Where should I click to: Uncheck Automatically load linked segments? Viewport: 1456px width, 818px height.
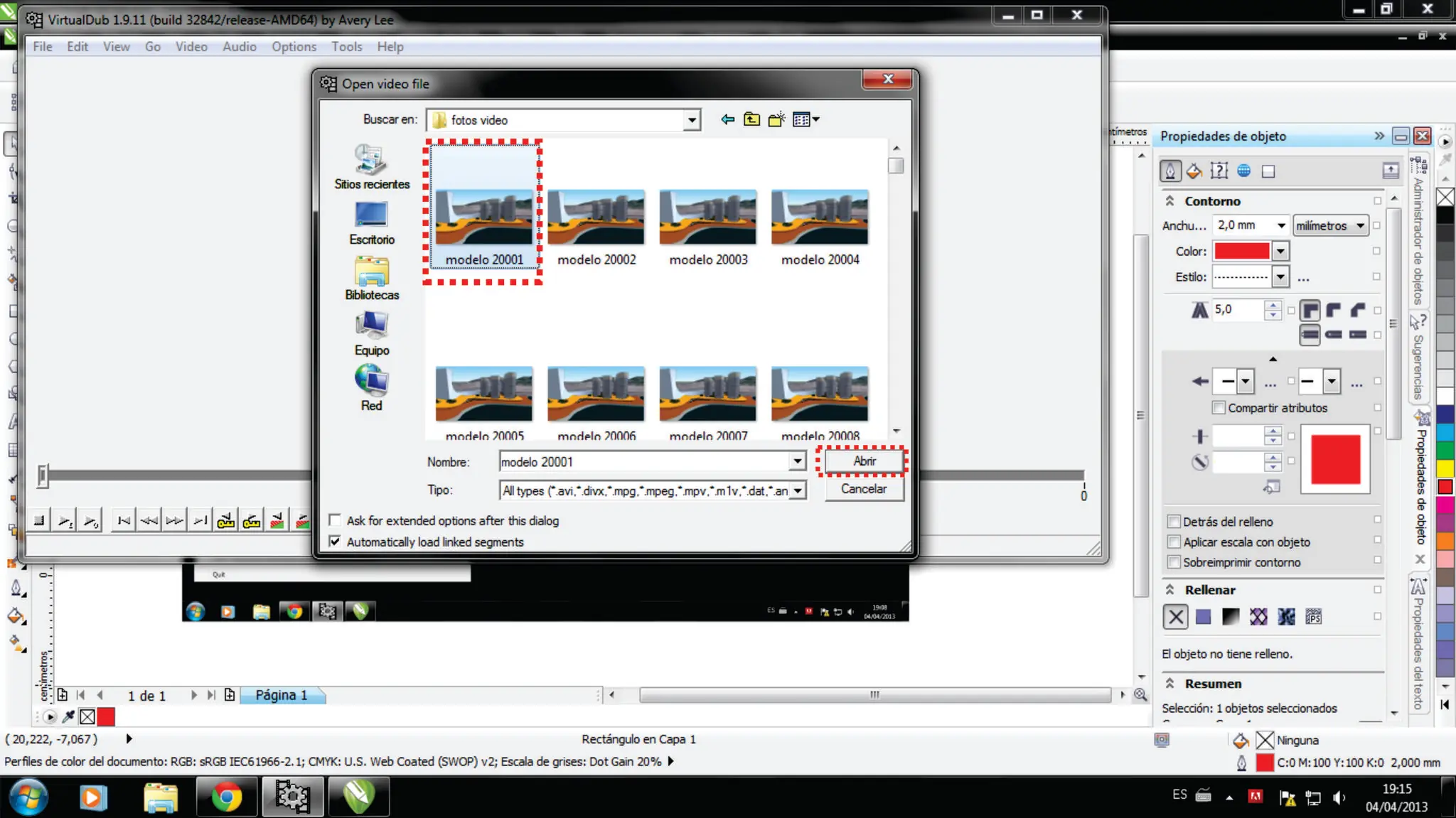[x=335, y=542]
